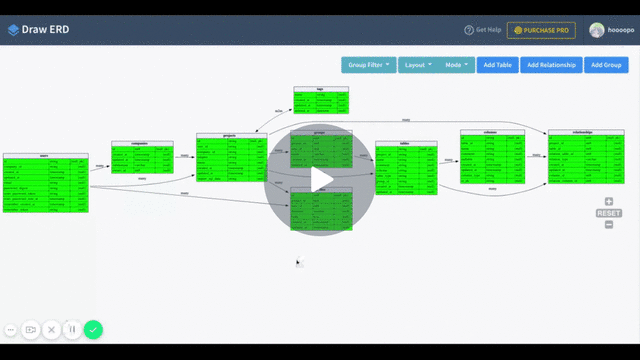Click the PURCHASE PRO button
Viewport: 640px width, 360px height.
tap(541, 30)
